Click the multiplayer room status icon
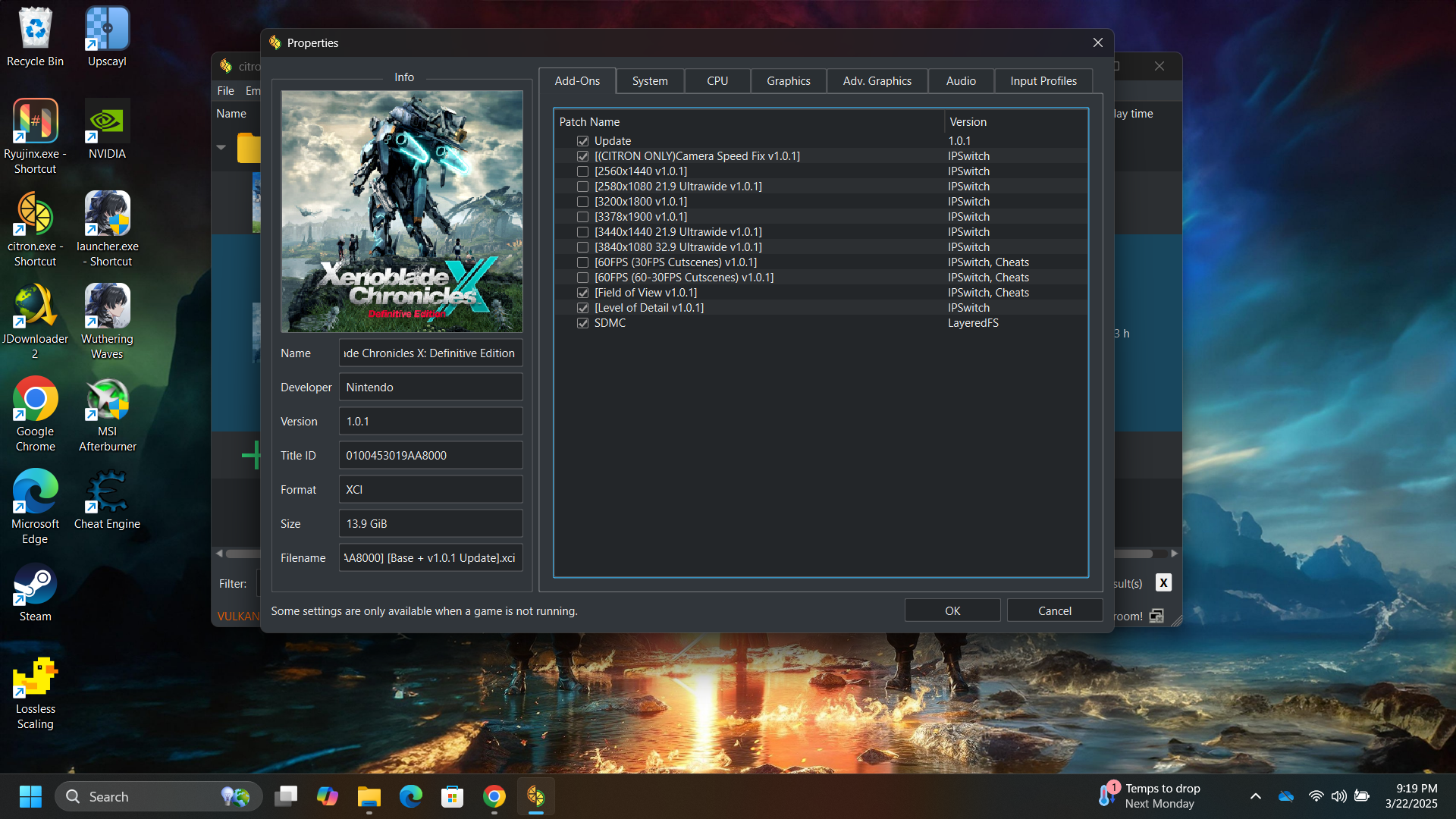This screenshot has width=1456, height=819. (1156, 616)
